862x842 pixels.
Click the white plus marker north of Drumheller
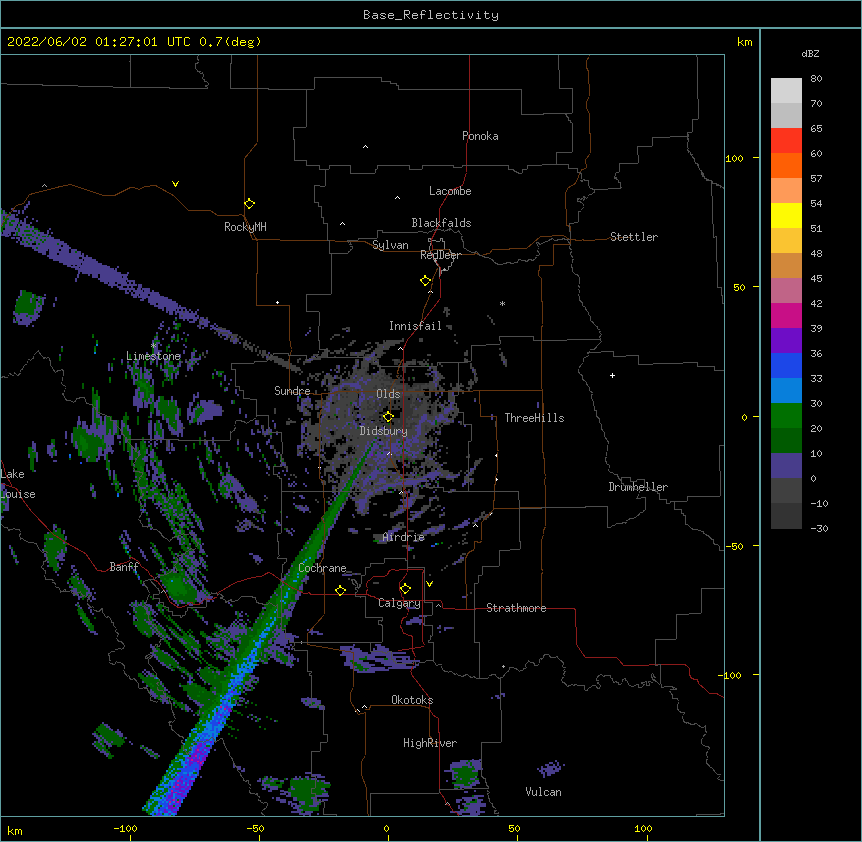[612, 375]
